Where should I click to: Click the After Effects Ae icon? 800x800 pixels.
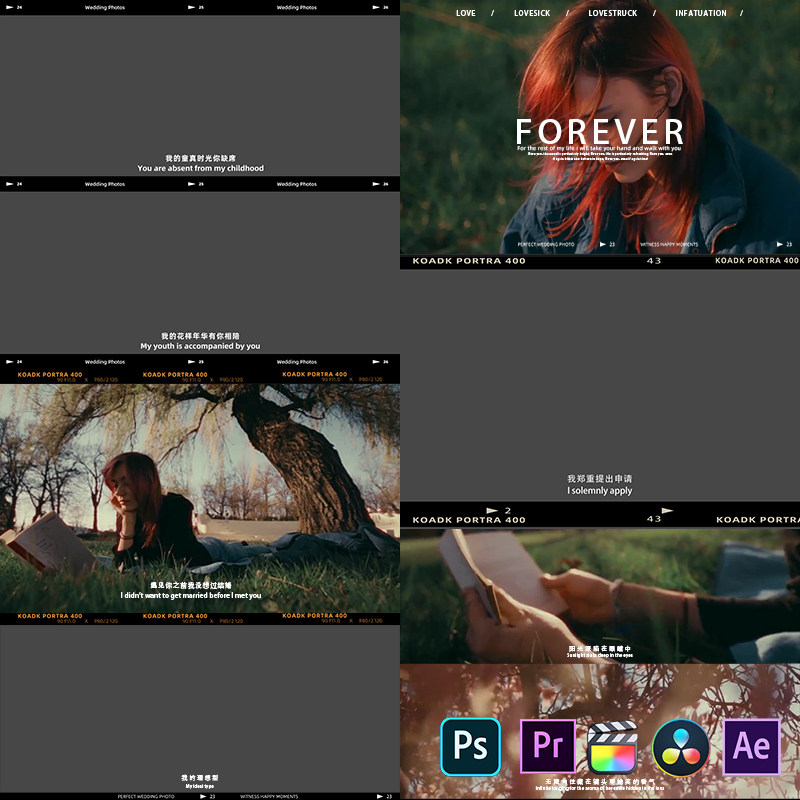tap(752, 746)
